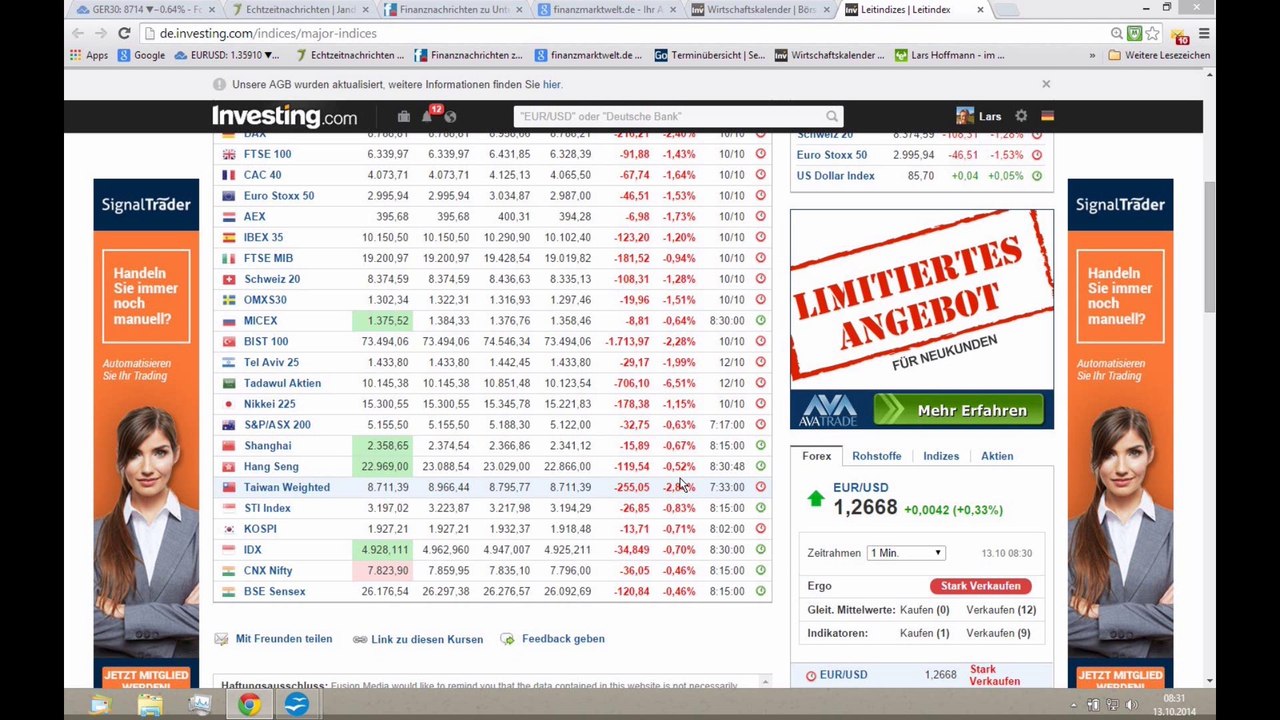Click the browser address bar URL
The image size is (1280, 720).
tap(267, 33)
